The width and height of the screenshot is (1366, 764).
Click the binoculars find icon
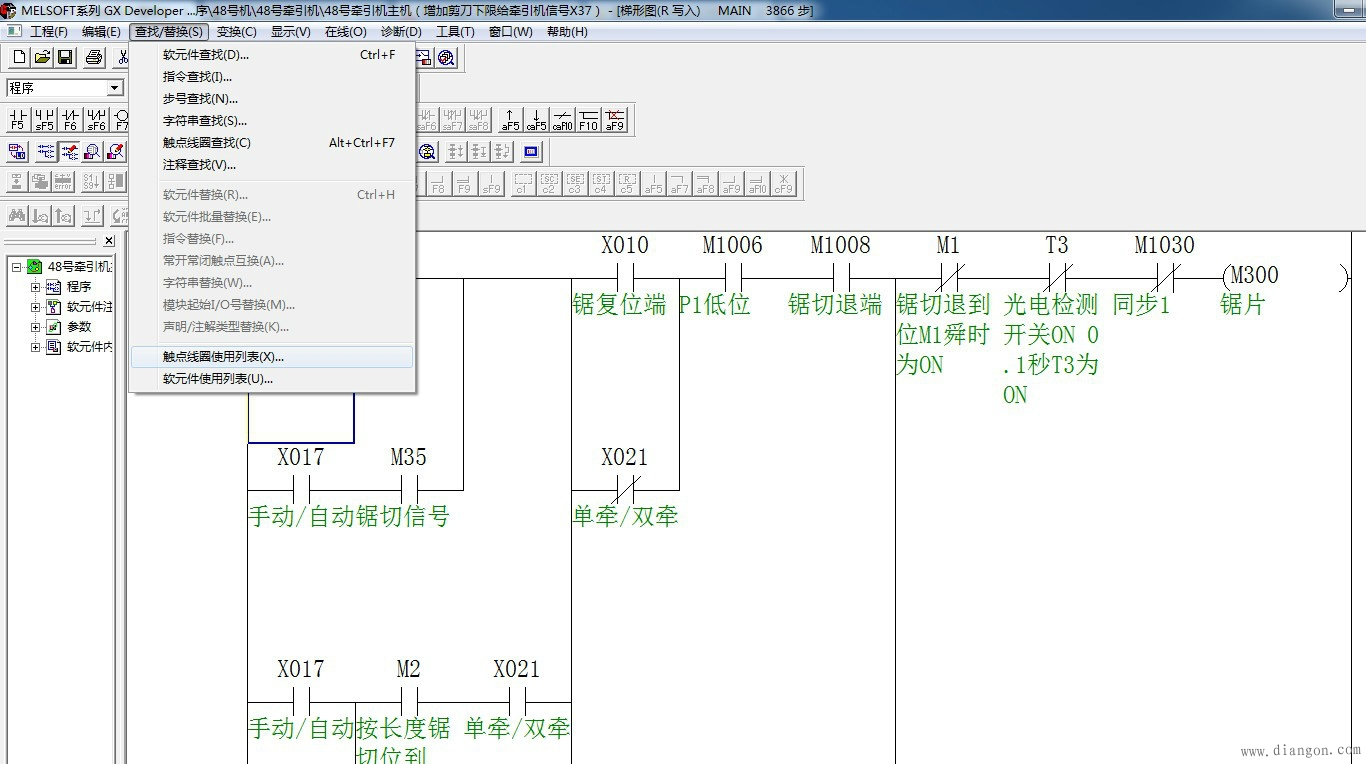point(16,215)
